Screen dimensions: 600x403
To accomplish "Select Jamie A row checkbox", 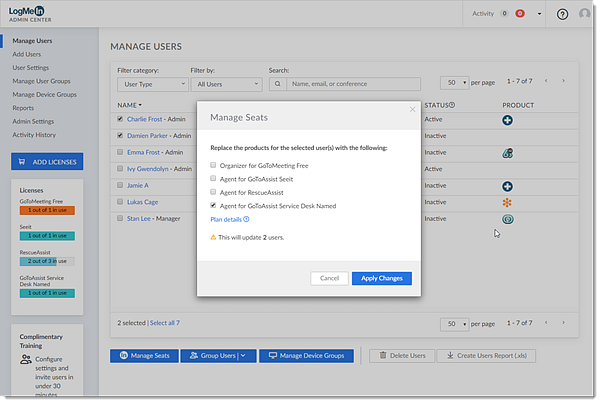I will pyautogui.click(x=120, y=185).
